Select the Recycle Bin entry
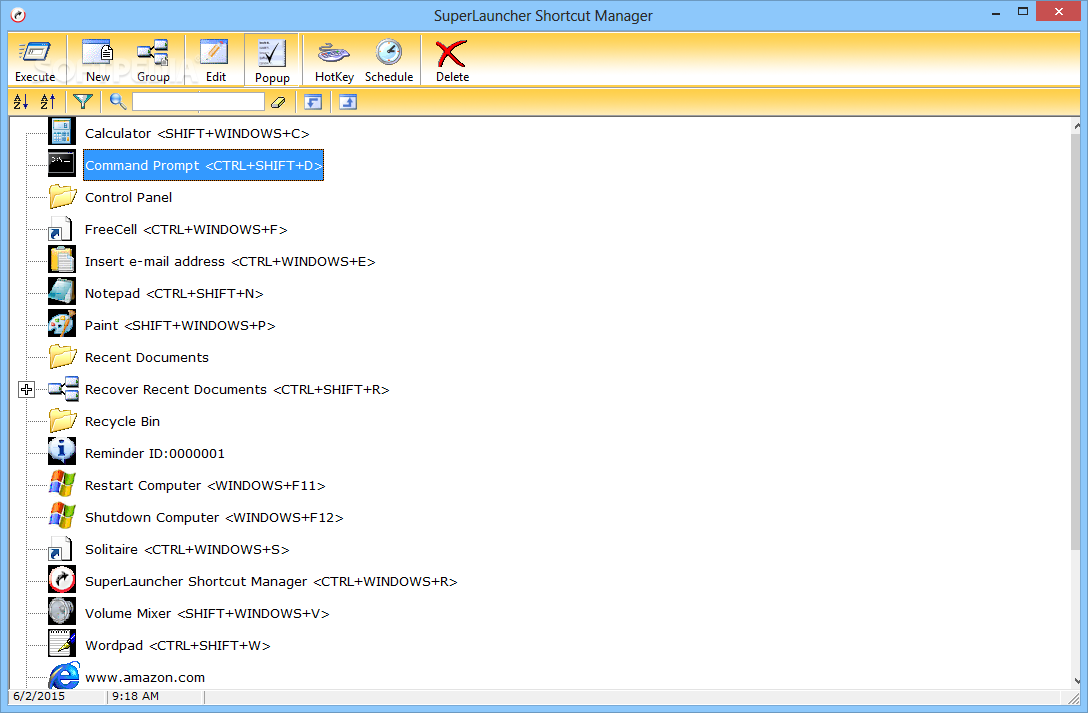Viewport: 1088px width, 713px height. pos(122,422)
